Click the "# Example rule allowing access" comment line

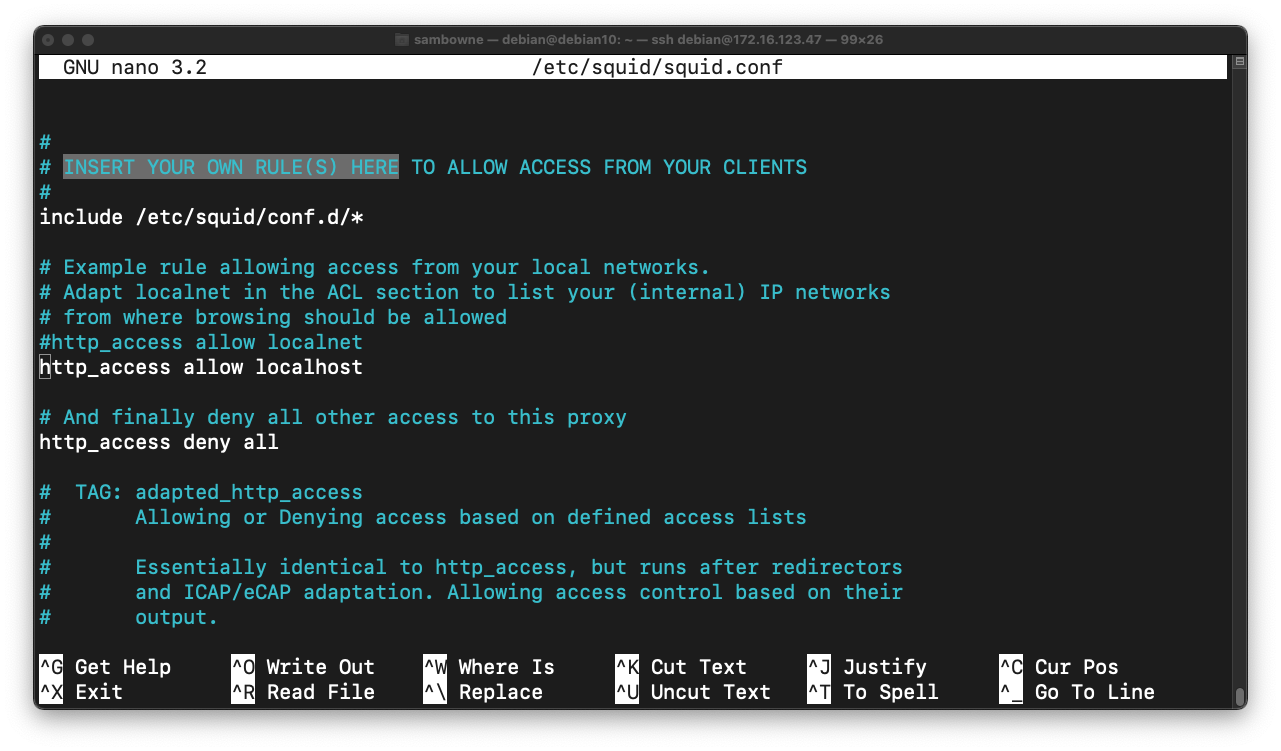375,267
